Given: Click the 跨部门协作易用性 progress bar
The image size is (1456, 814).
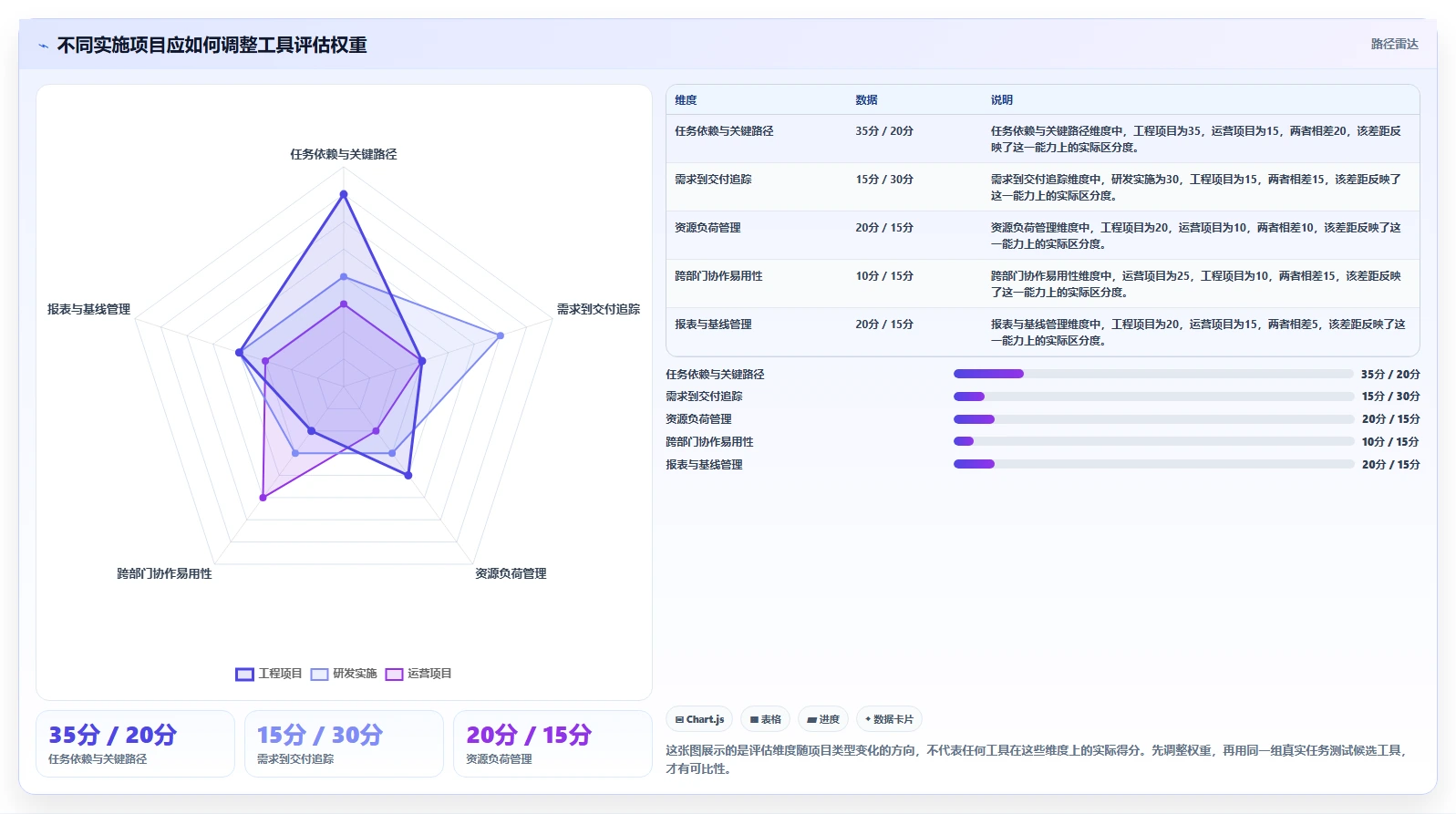Looking at the screenshot, I should pos(1153,441).
